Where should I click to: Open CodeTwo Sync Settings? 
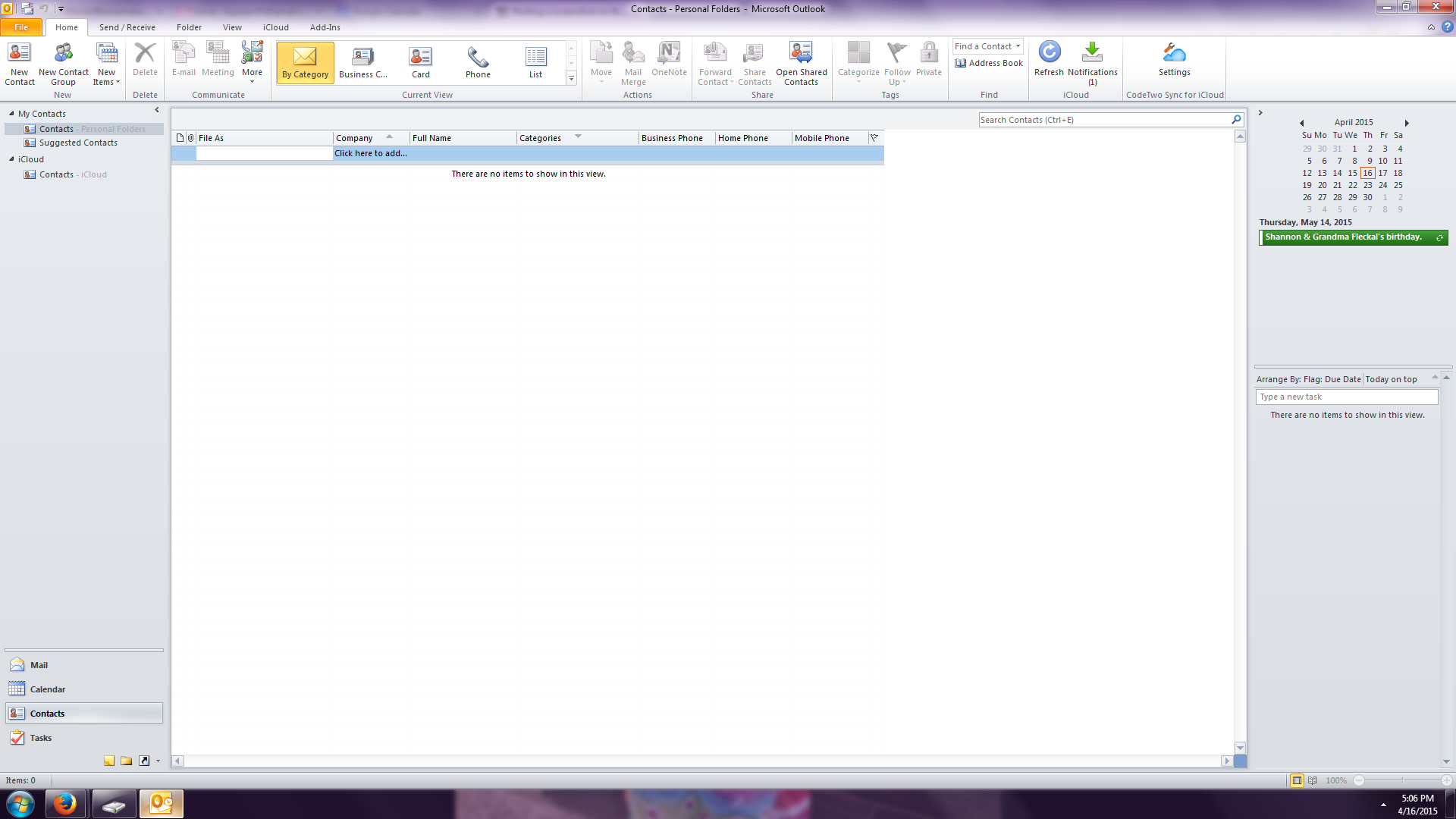1174,60
